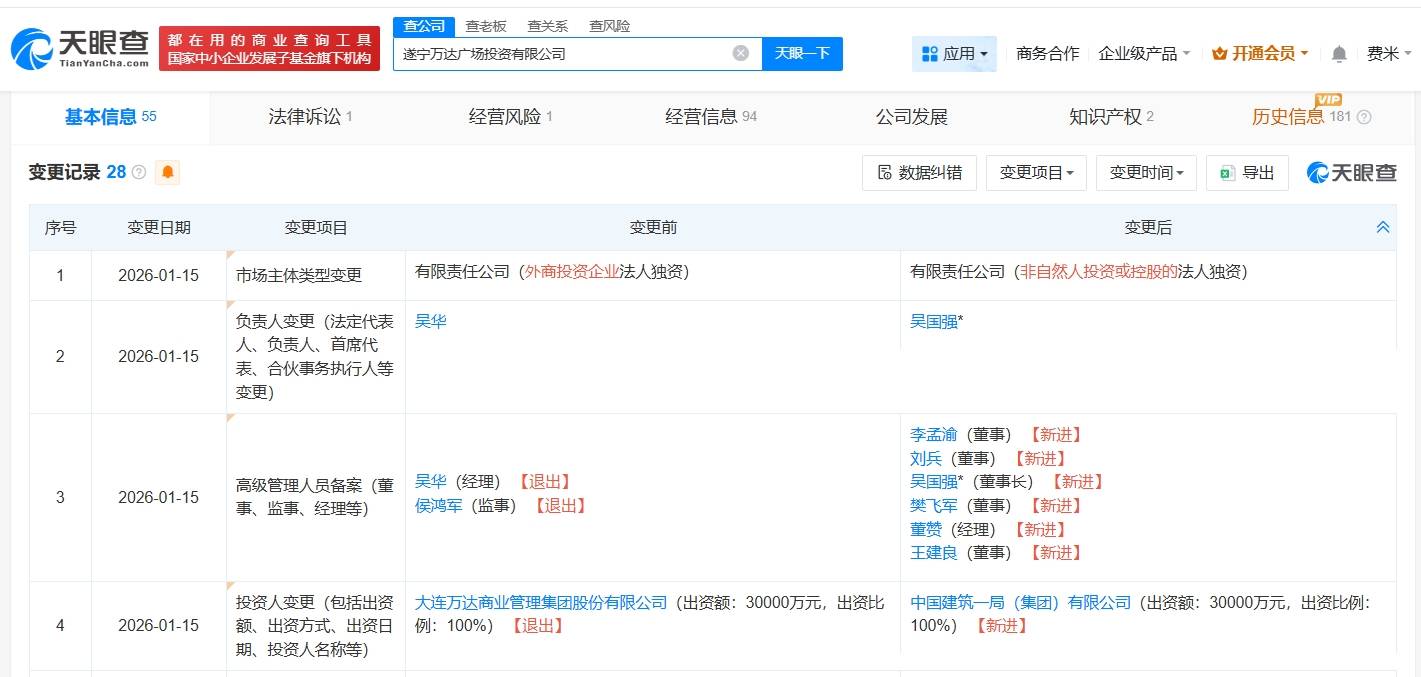The image size is (1421, 677).
Task: Click the notification bell in top bar
Action: tap(1339, 54)
